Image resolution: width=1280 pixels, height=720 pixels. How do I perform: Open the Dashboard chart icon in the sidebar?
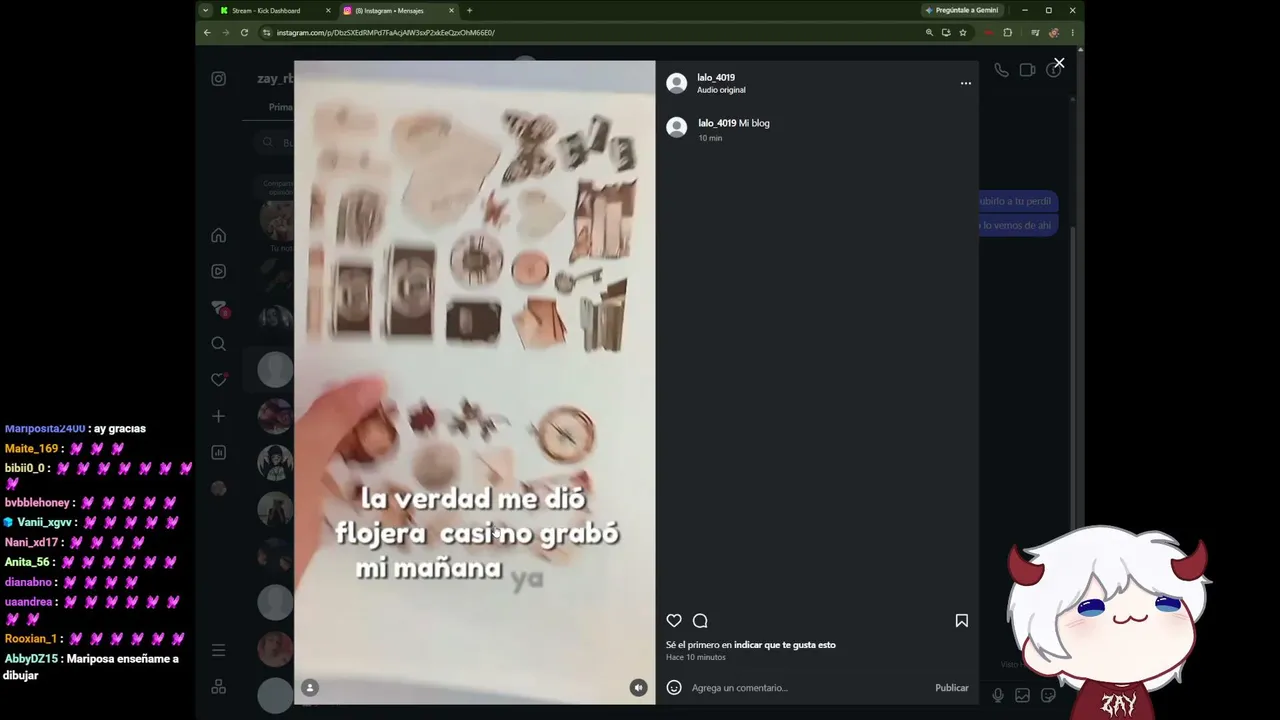tap(219, 452)
